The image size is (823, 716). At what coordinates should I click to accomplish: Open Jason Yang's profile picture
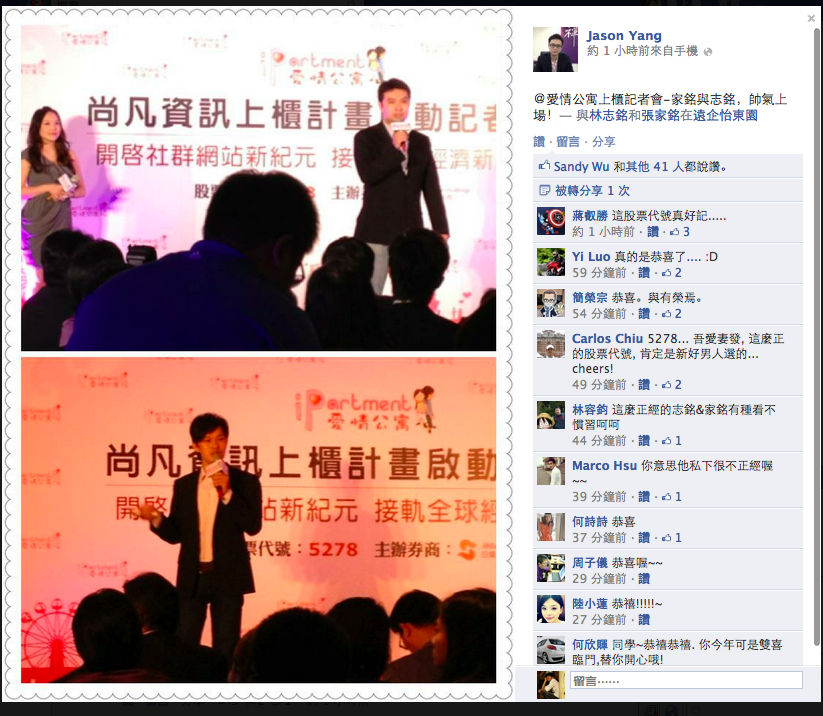coord(555,49)
